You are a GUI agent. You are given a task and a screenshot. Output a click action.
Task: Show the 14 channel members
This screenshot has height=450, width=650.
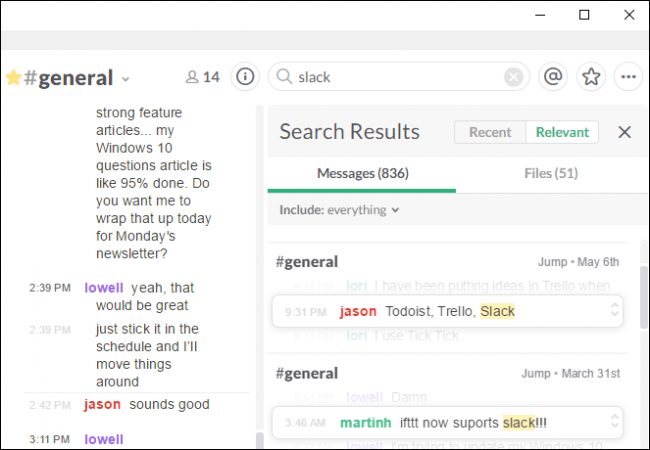point(203,77)
